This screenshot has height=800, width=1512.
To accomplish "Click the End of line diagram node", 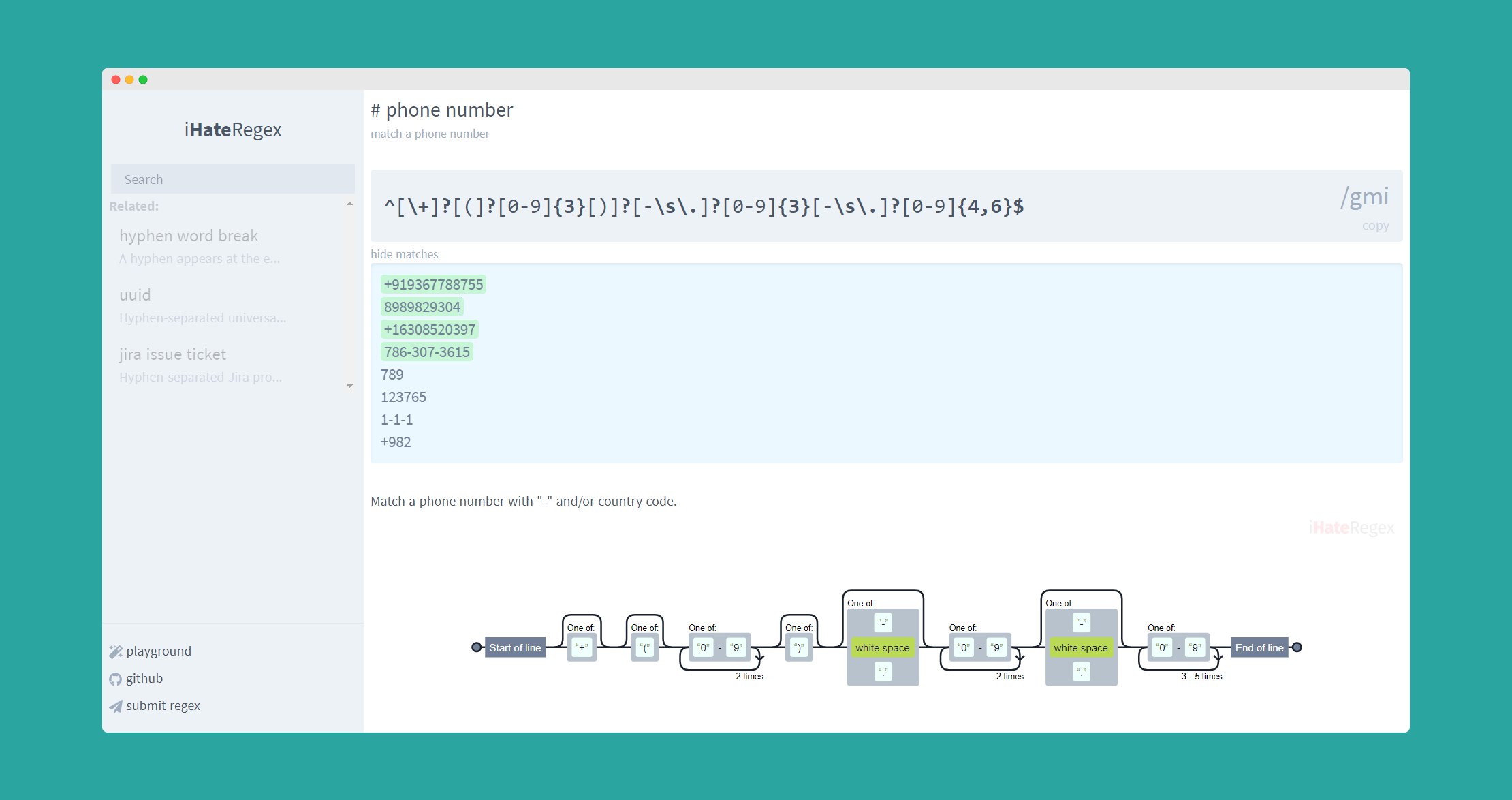I will [x=1259, y=647].
